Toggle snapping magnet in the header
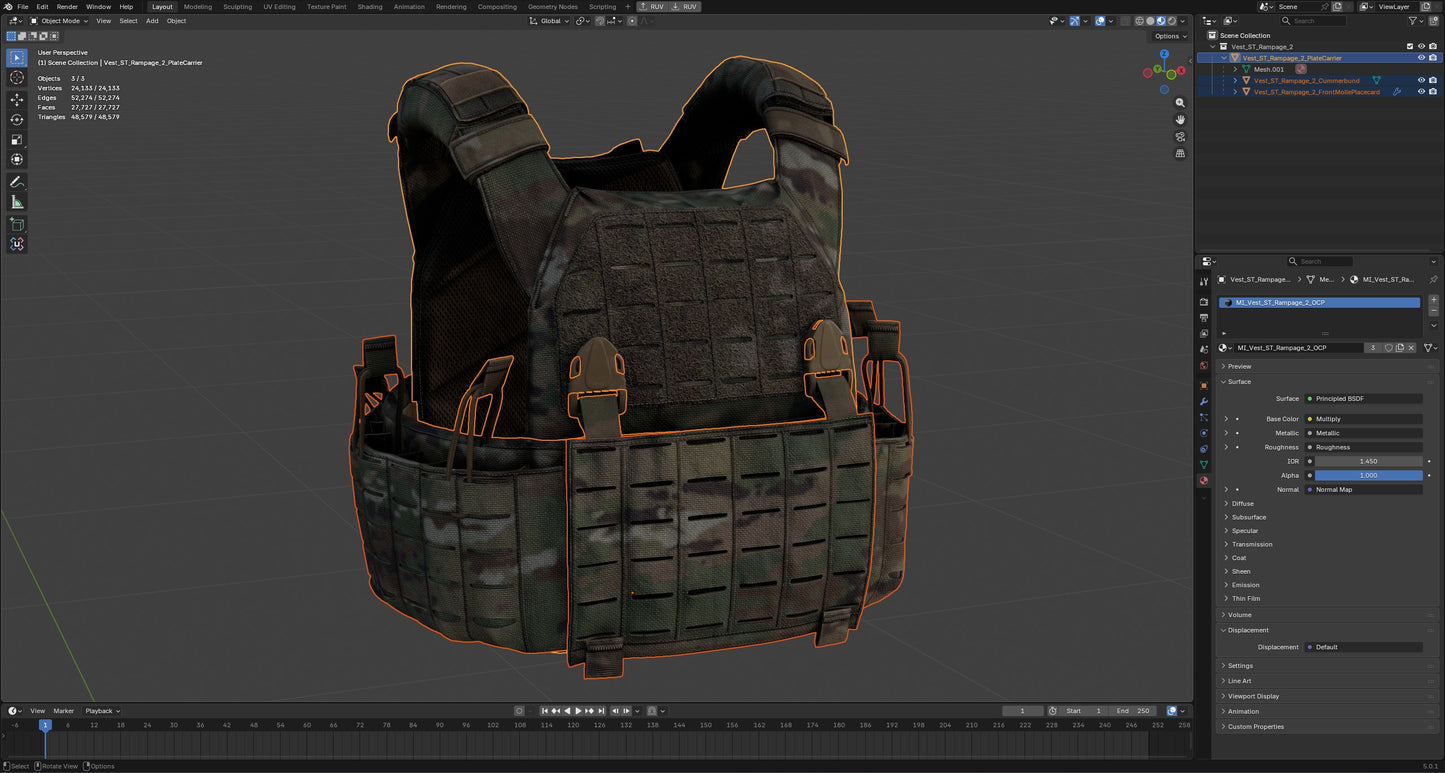This screenshot has width=1445, height=773. point(600,21)
